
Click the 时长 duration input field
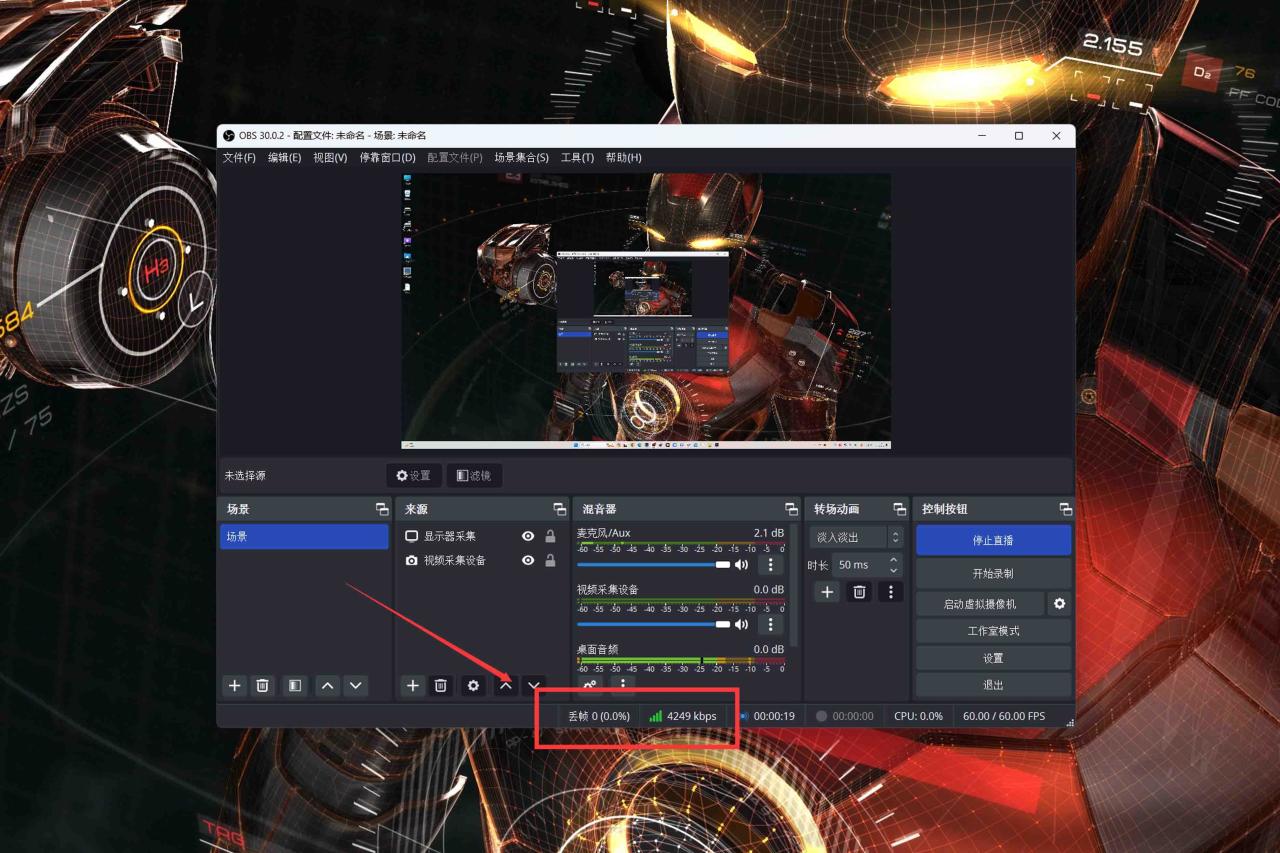(x=867, y=565)
